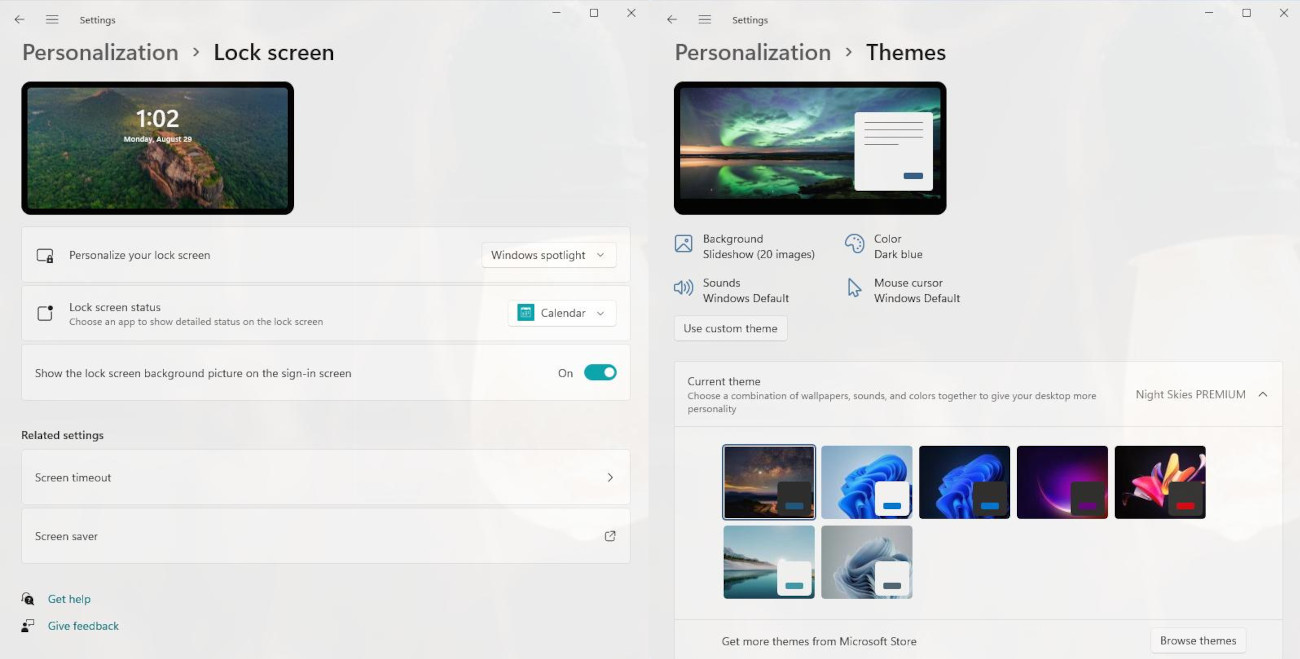Go back in Lock screen Settings window
Image resolution: width=1300 pixels, height=659 pixels.
pyautogui.click(x=19, y=19)
